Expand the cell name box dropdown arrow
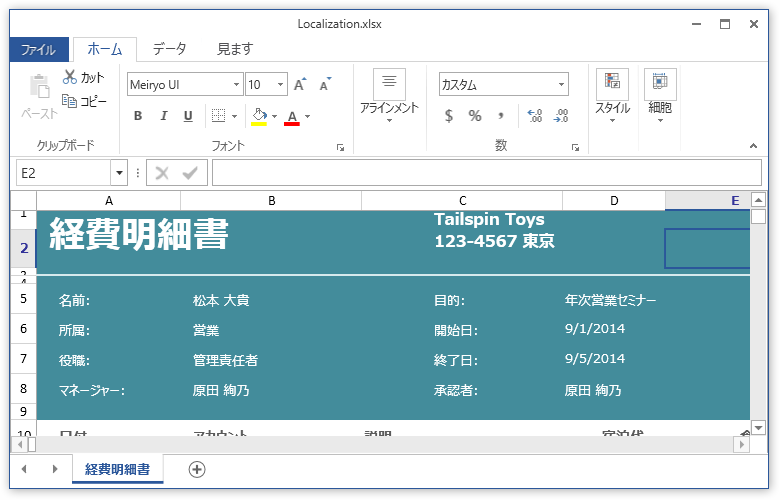Image resolution: width=780 pixels, height=500 pixels. (x=119, y=173)
